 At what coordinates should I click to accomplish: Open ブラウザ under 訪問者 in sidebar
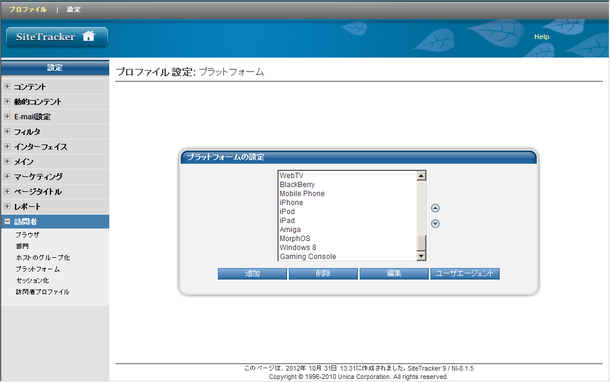[x=27, y=235]
